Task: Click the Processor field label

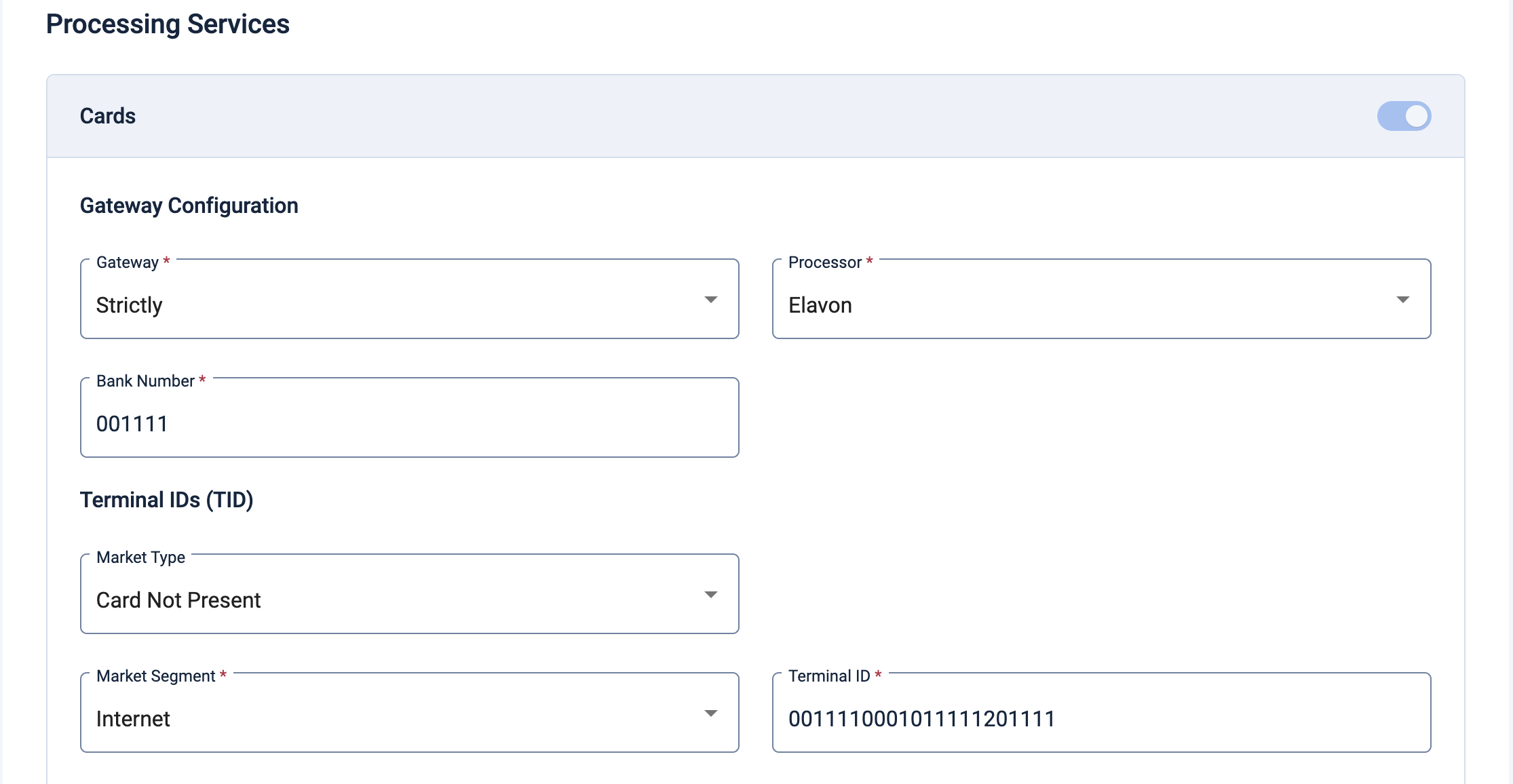Action: tap(824, 262)
